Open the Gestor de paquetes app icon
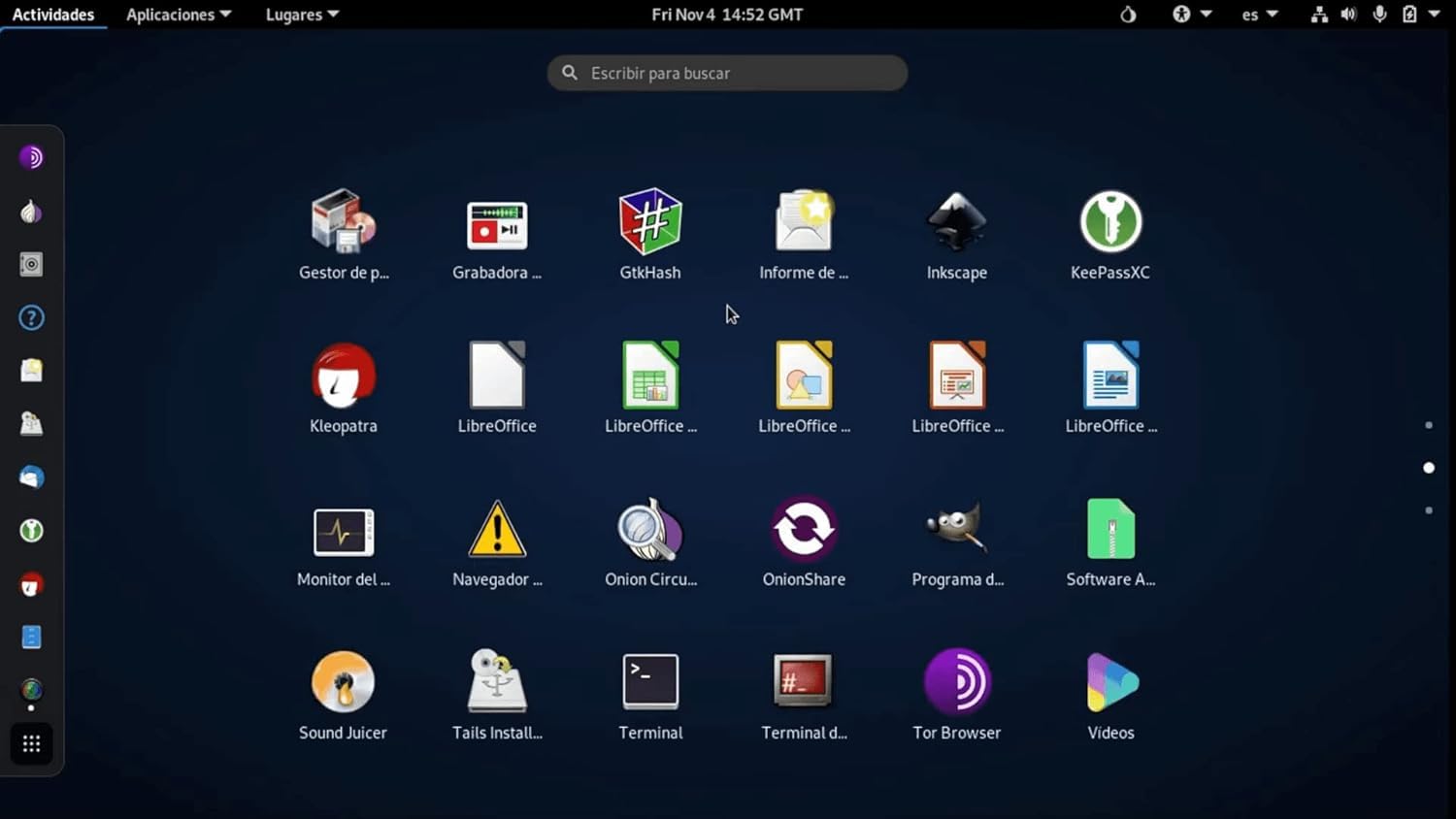The width and height of the screenshot is (1456, 819). click(x=344, y=221)
